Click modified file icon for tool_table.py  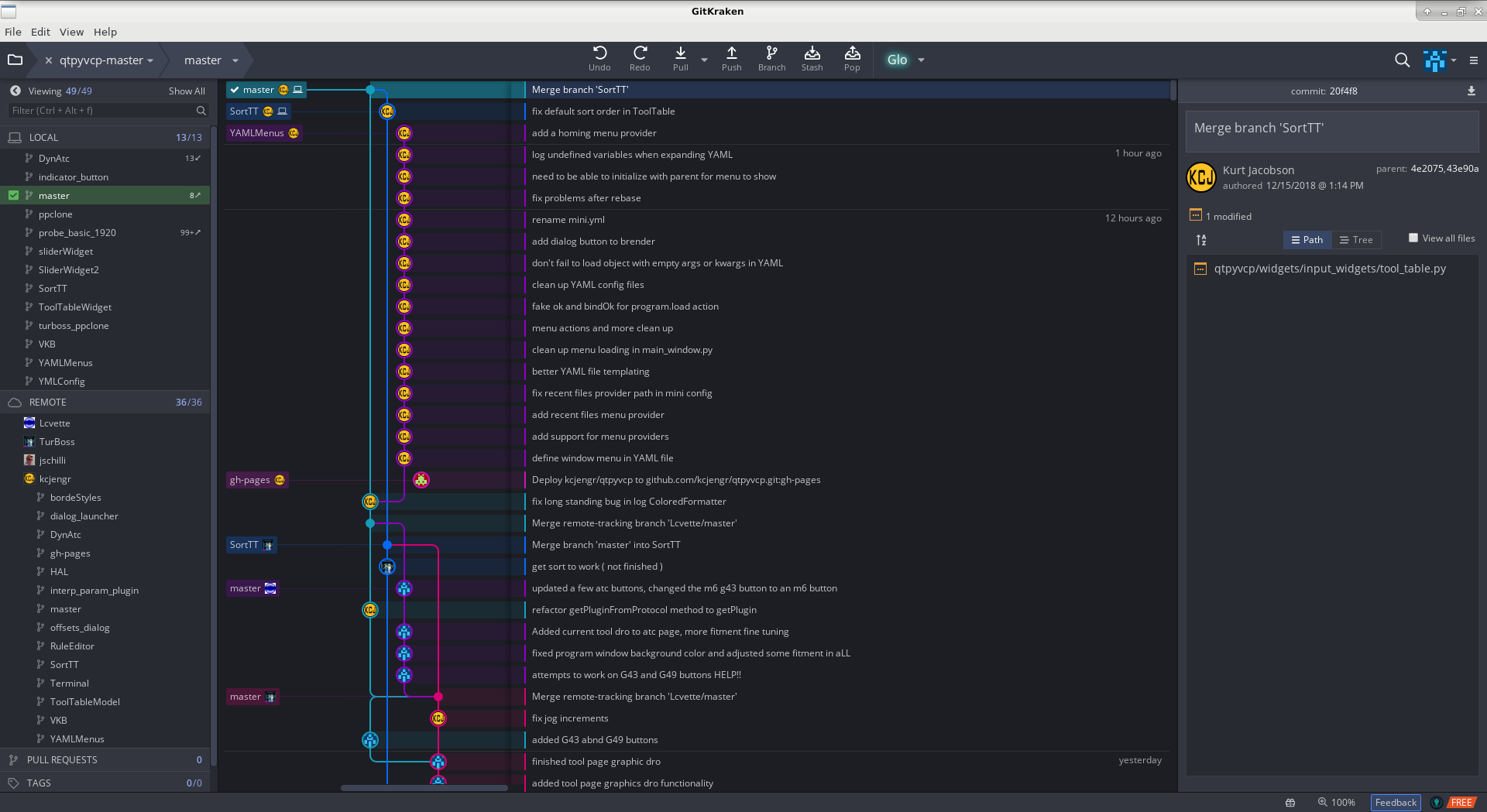[1200, 269]
